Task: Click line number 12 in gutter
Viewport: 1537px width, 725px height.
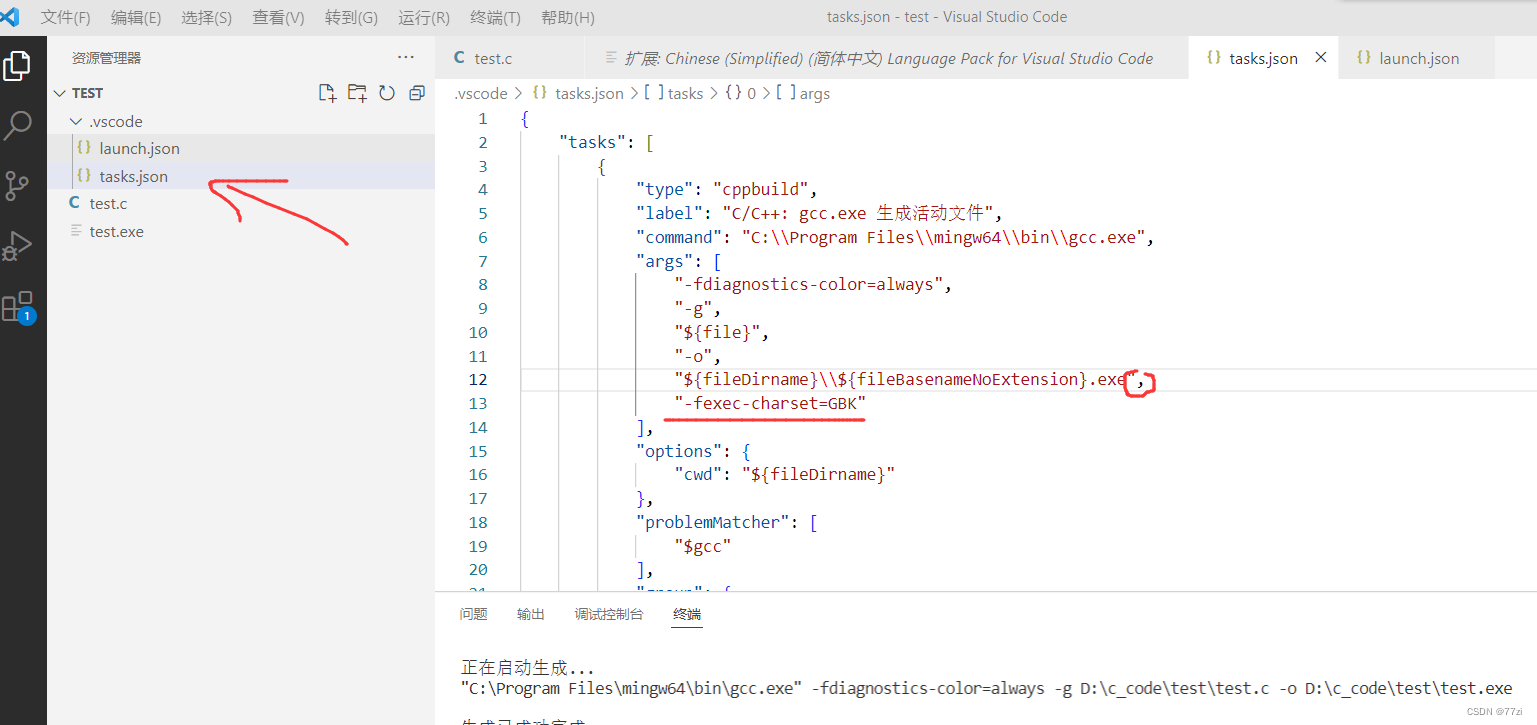Action: [478, 380]
